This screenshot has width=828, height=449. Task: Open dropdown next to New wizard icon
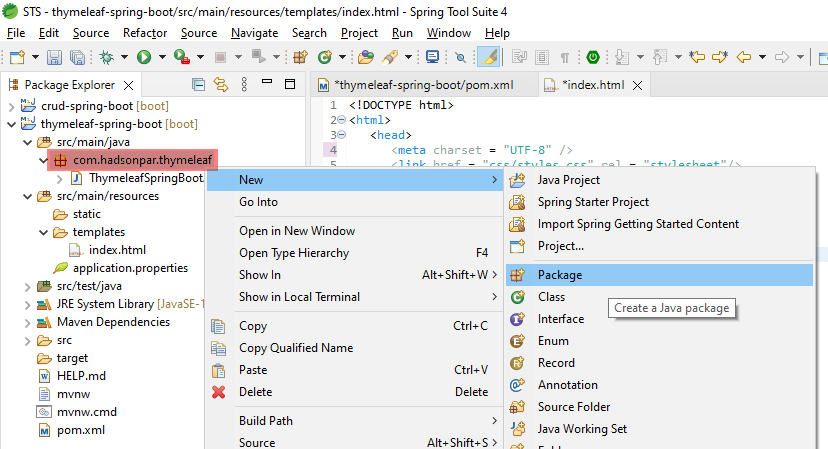35,57
